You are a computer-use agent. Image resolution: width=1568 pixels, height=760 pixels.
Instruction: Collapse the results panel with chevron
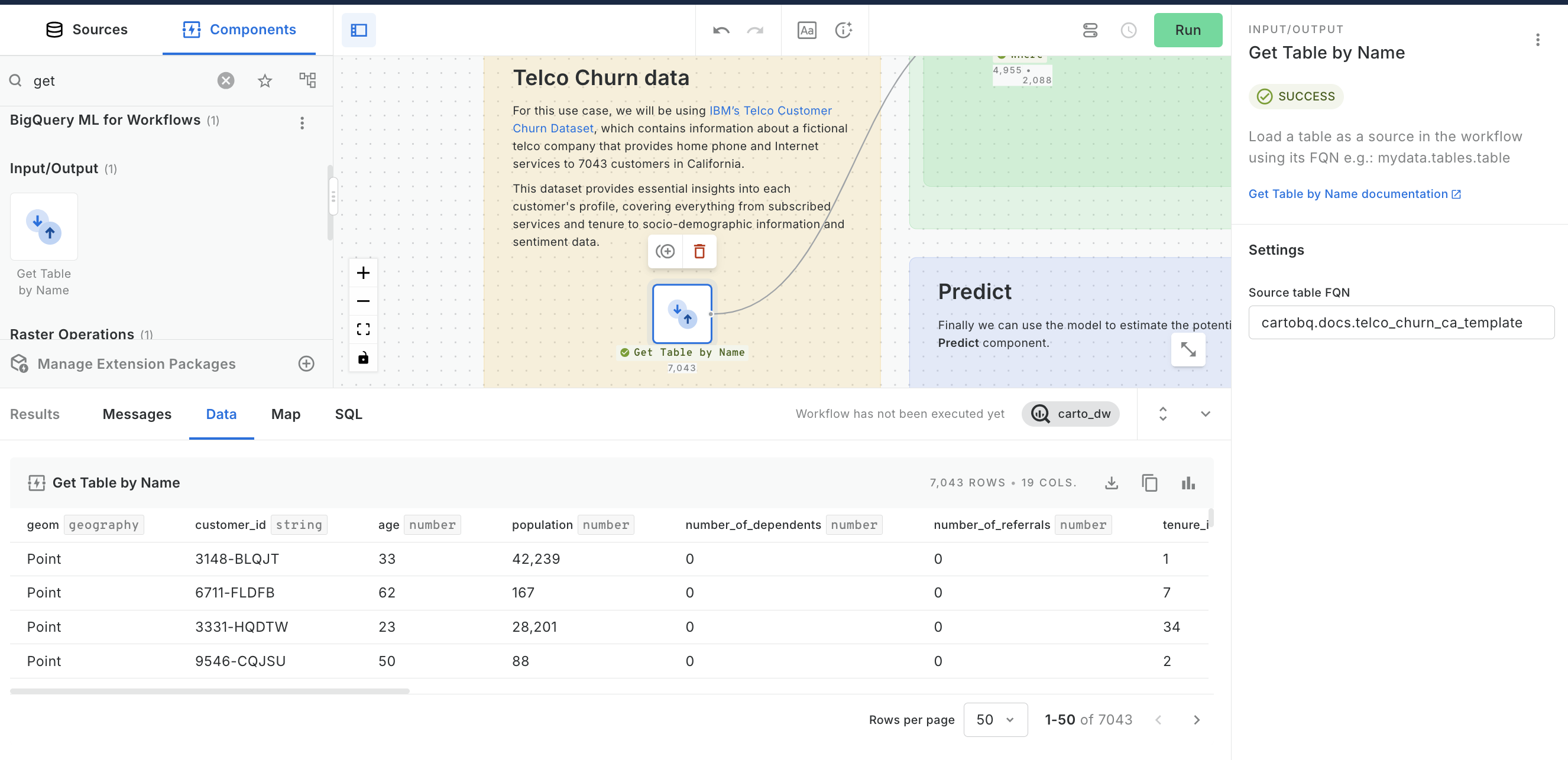[x=1205, y=414]
